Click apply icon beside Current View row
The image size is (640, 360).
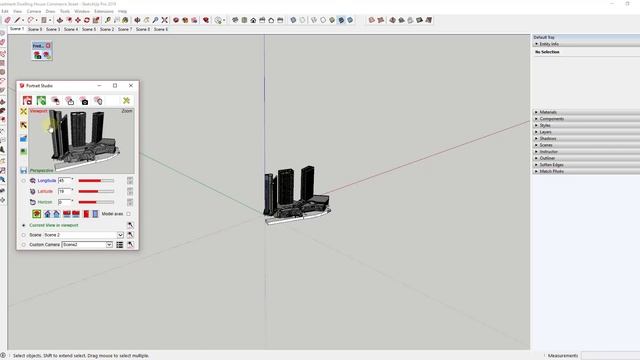click(x=130, y=225)
